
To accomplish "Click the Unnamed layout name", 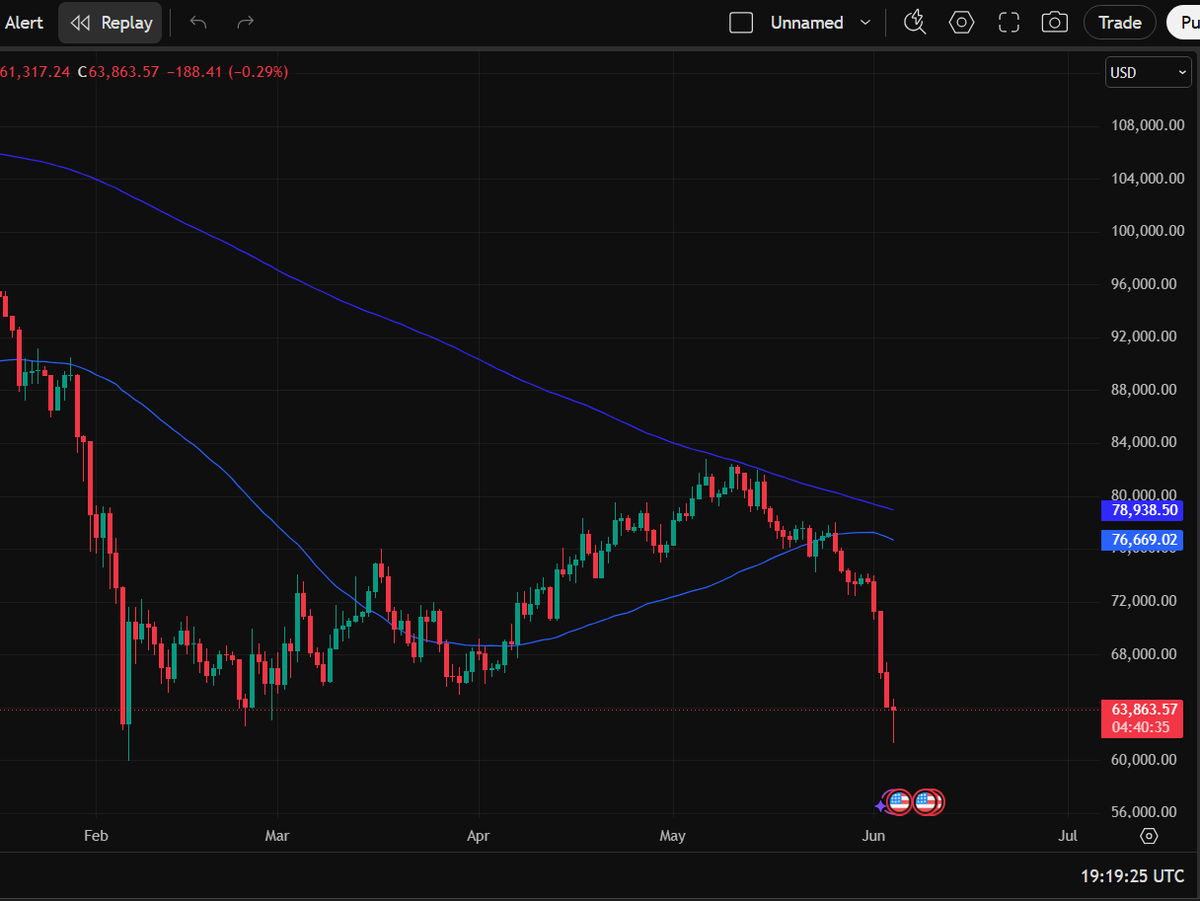I will [x=807, y=22].
